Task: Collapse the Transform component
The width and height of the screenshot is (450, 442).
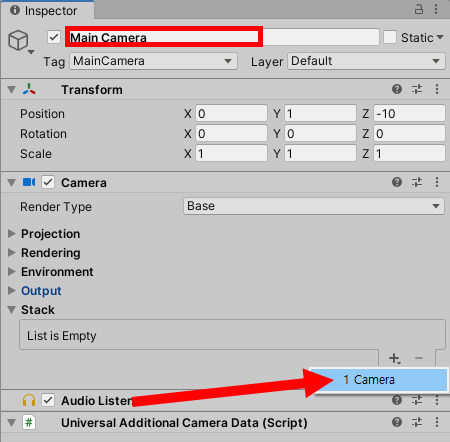Action: click(12, 90)
